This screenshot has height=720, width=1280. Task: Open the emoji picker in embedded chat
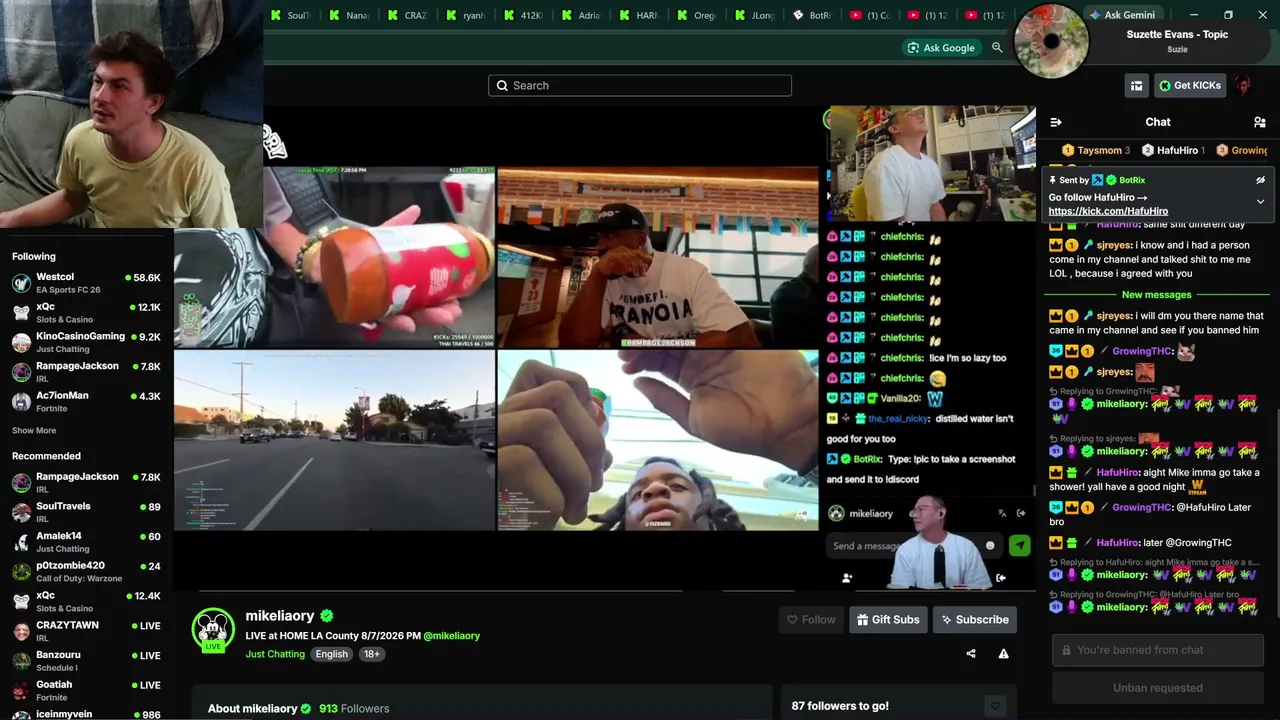click(990, 546)
